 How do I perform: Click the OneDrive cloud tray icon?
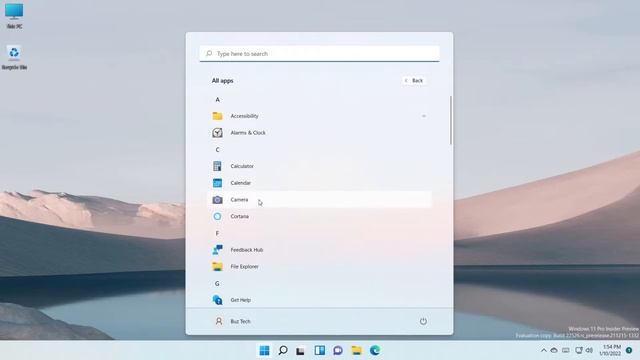coord(554,350)
